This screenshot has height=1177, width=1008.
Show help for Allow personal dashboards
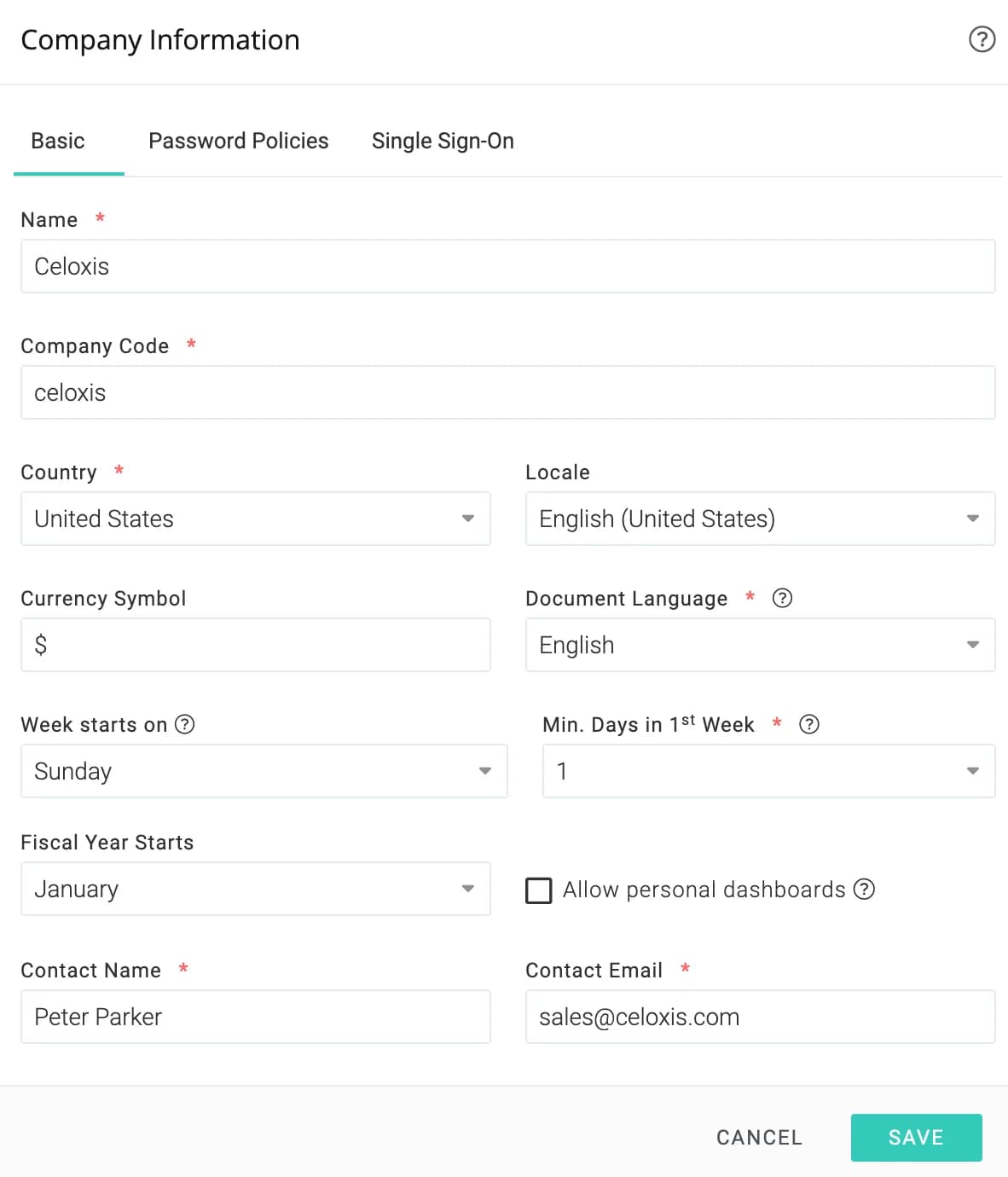tap(864, 890)
